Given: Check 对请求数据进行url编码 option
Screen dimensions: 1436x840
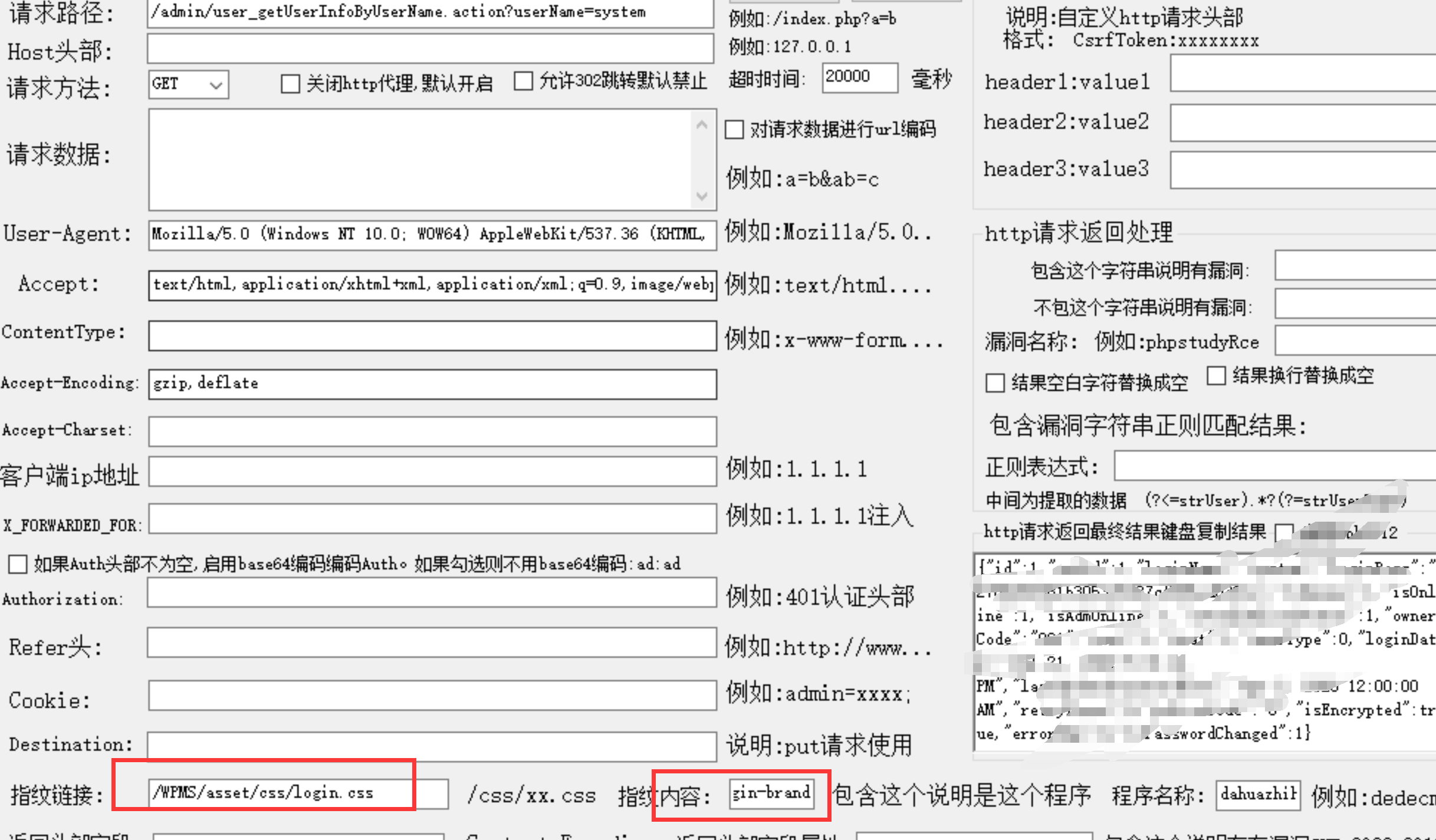Looking at the screenshot, I should pyautogui.click(x=734, y=129).
